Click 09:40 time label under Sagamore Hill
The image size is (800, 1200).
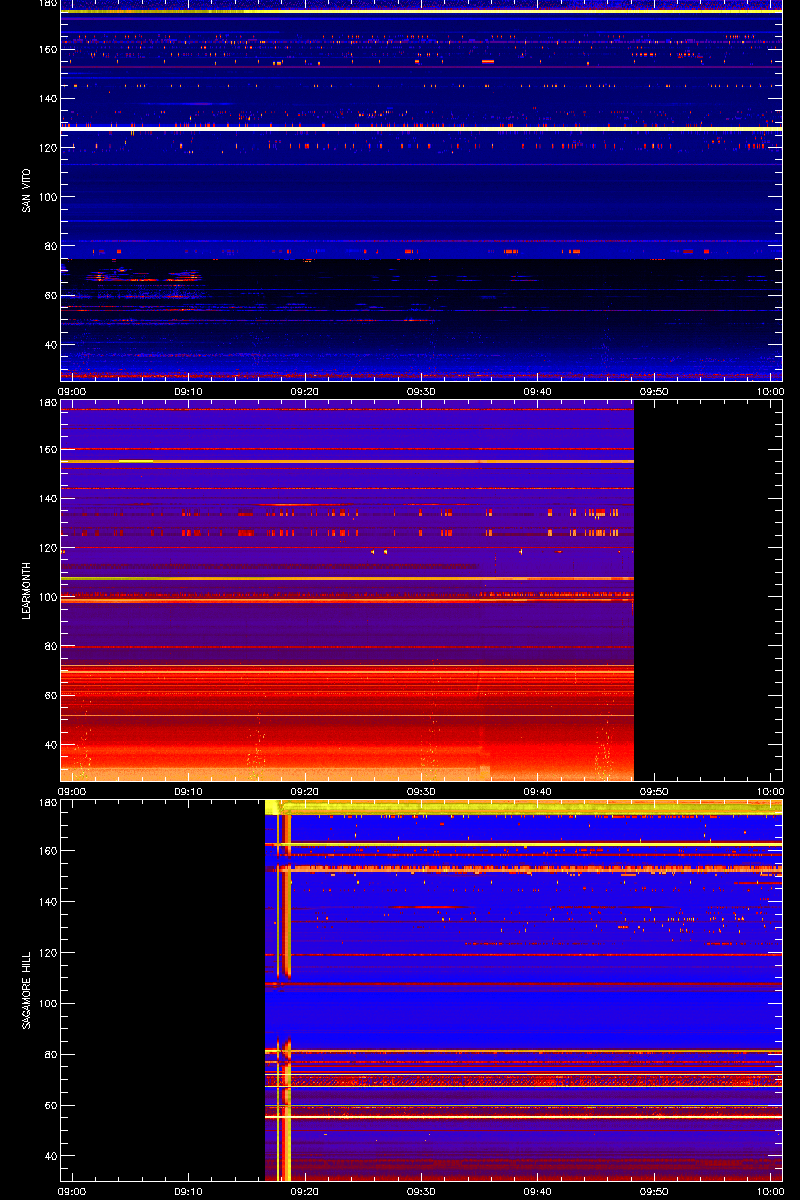[x=538, y=1192]
